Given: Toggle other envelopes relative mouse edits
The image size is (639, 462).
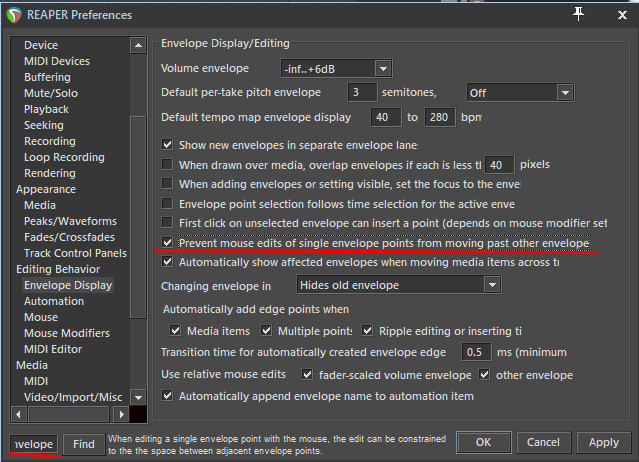Looking at the screenshot, I should tap(484, 374).
